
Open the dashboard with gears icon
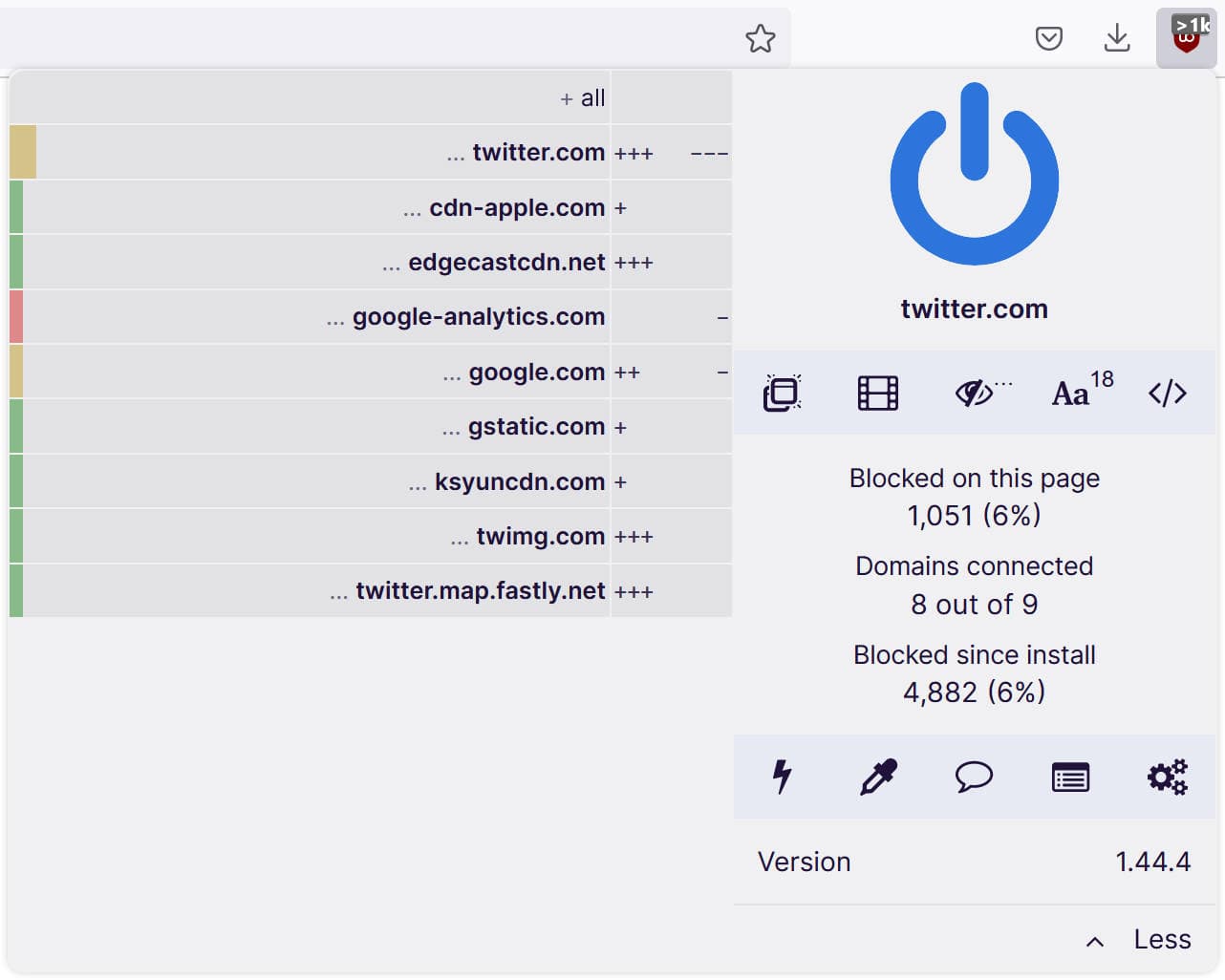click(1167, 777)
